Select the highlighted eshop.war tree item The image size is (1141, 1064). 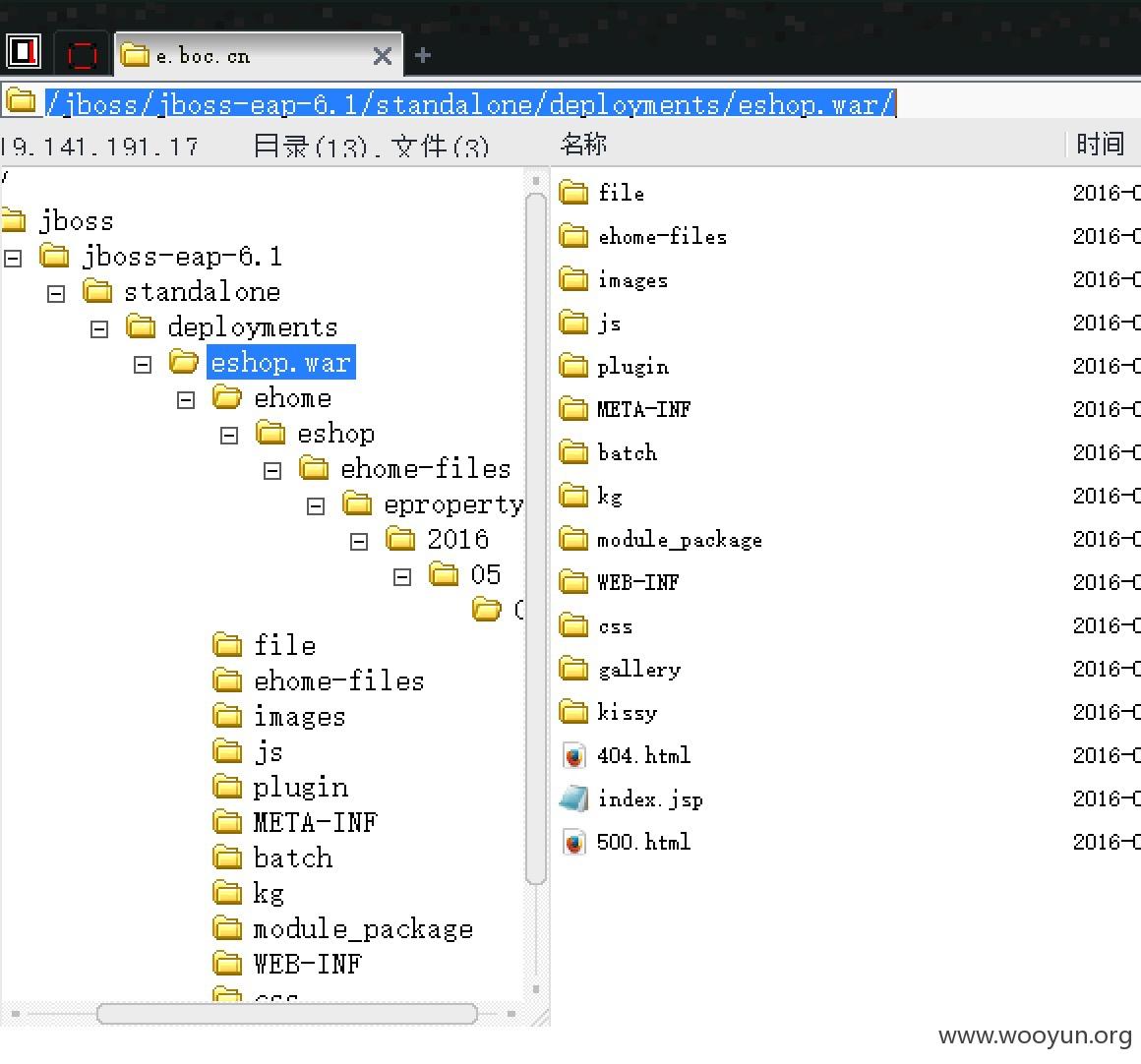(x=281, y=363)
